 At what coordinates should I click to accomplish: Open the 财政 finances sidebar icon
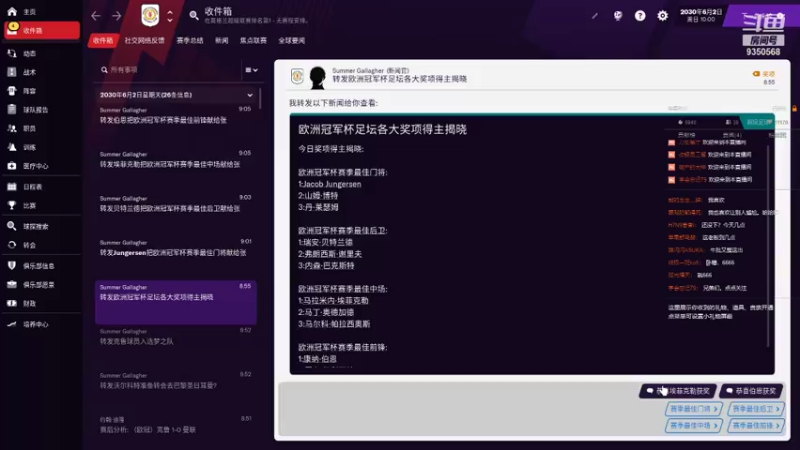[12, 303]
